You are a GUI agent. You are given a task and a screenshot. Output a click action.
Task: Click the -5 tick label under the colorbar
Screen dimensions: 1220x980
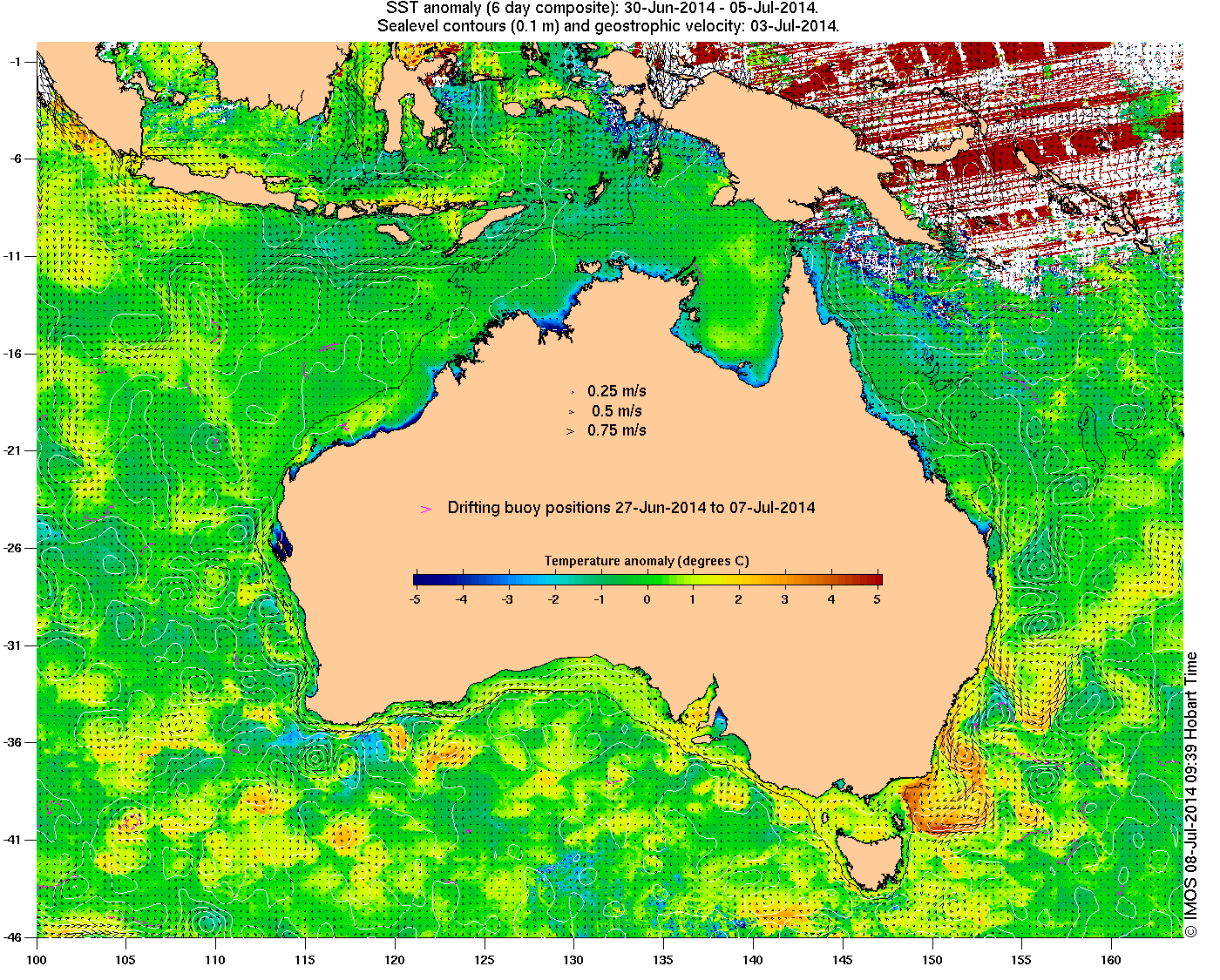415,599
